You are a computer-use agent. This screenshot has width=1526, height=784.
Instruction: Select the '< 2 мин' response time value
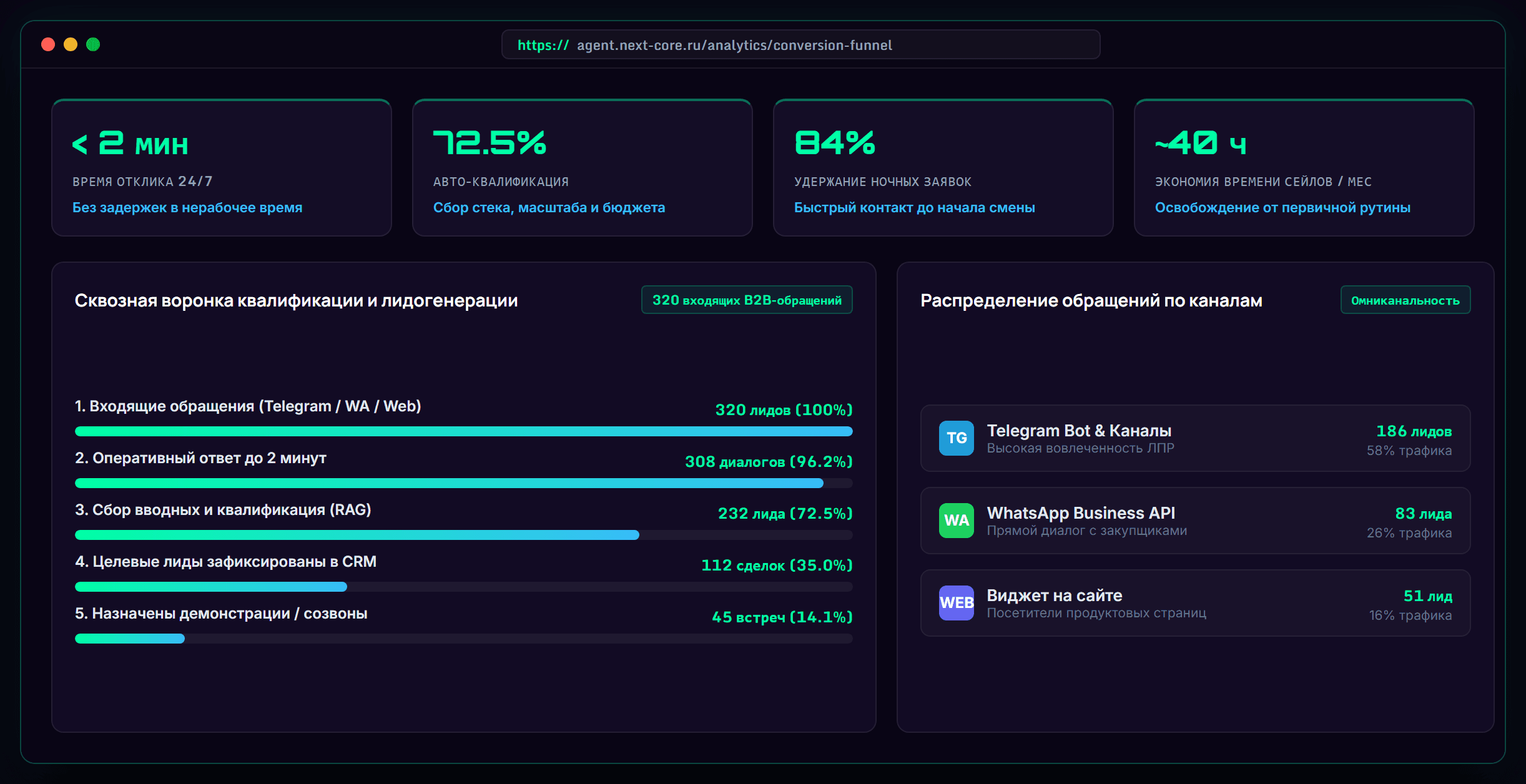pos(130,143)
